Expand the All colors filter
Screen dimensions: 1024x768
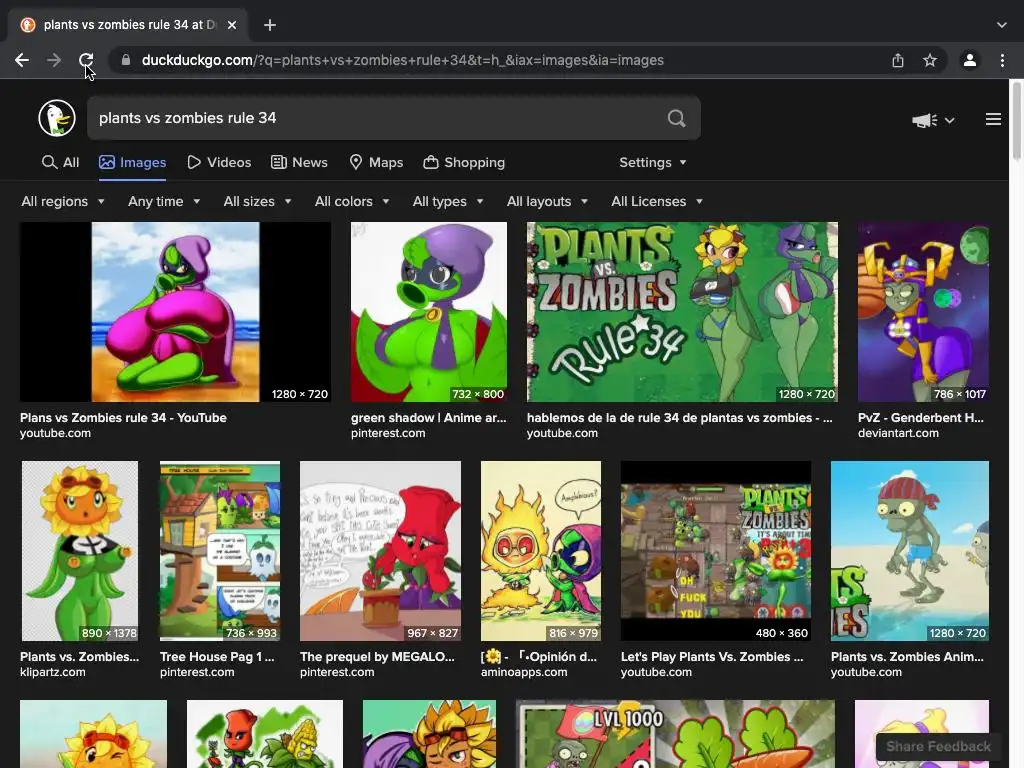(352, 202)
